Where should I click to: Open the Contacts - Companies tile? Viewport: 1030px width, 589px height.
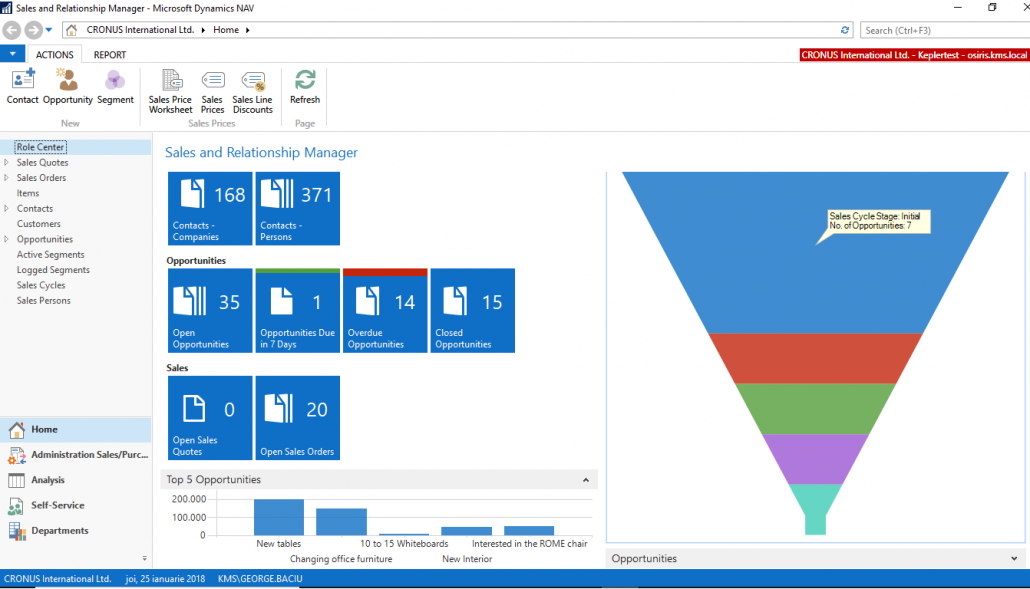[x=210, y=208]
